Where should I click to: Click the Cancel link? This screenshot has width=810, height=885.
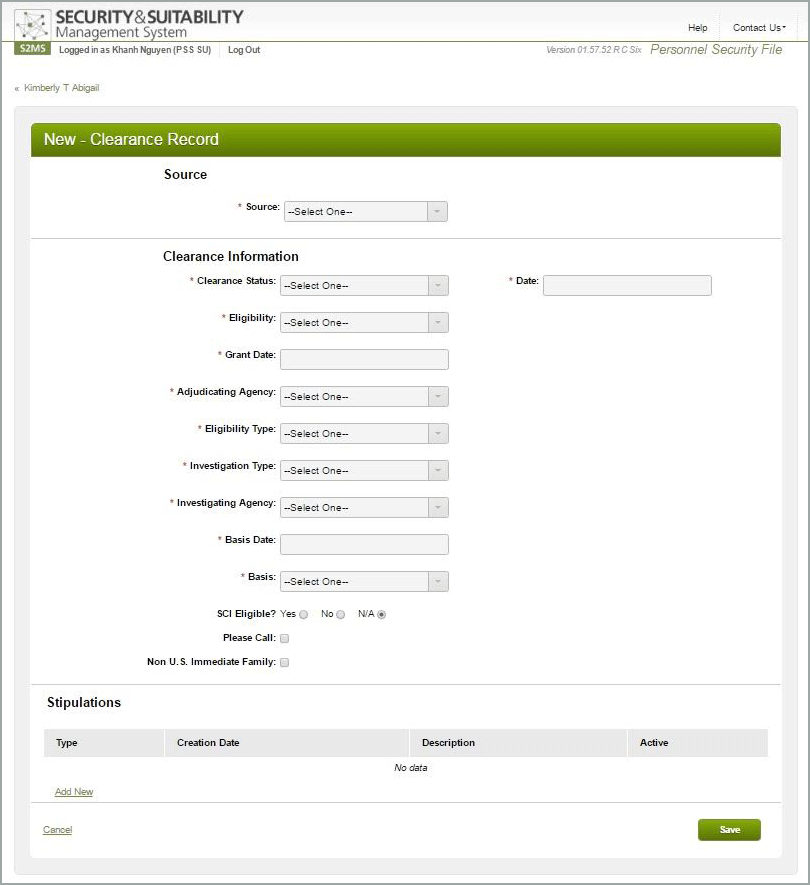57,830
